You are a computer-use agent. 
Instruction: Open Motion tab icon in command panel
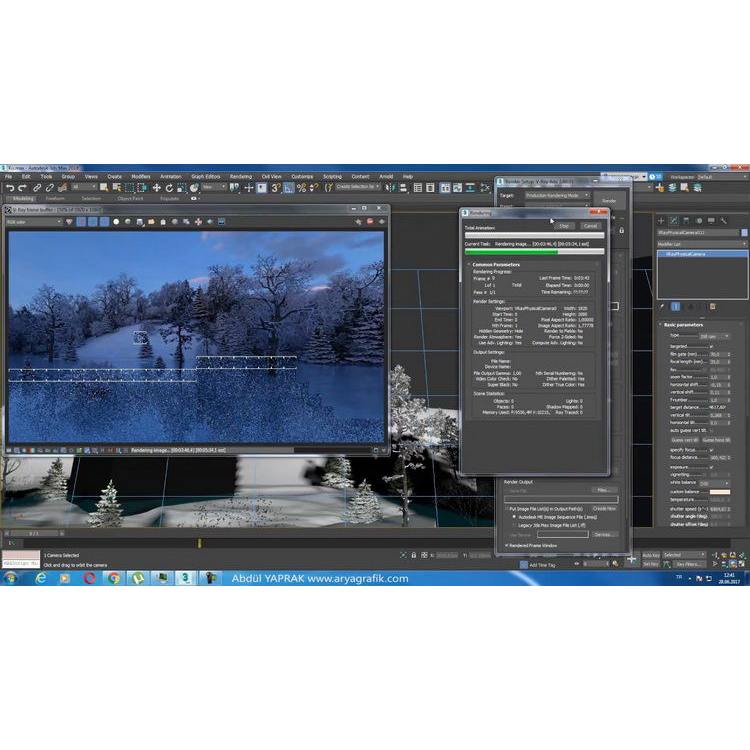[699, 221]
